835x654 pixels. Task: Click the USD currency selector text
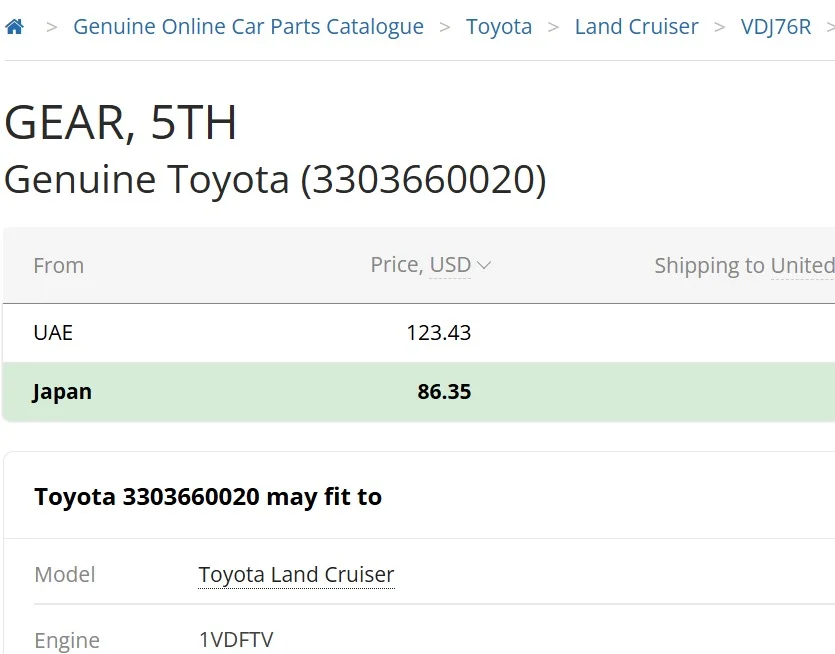(449, 265)
